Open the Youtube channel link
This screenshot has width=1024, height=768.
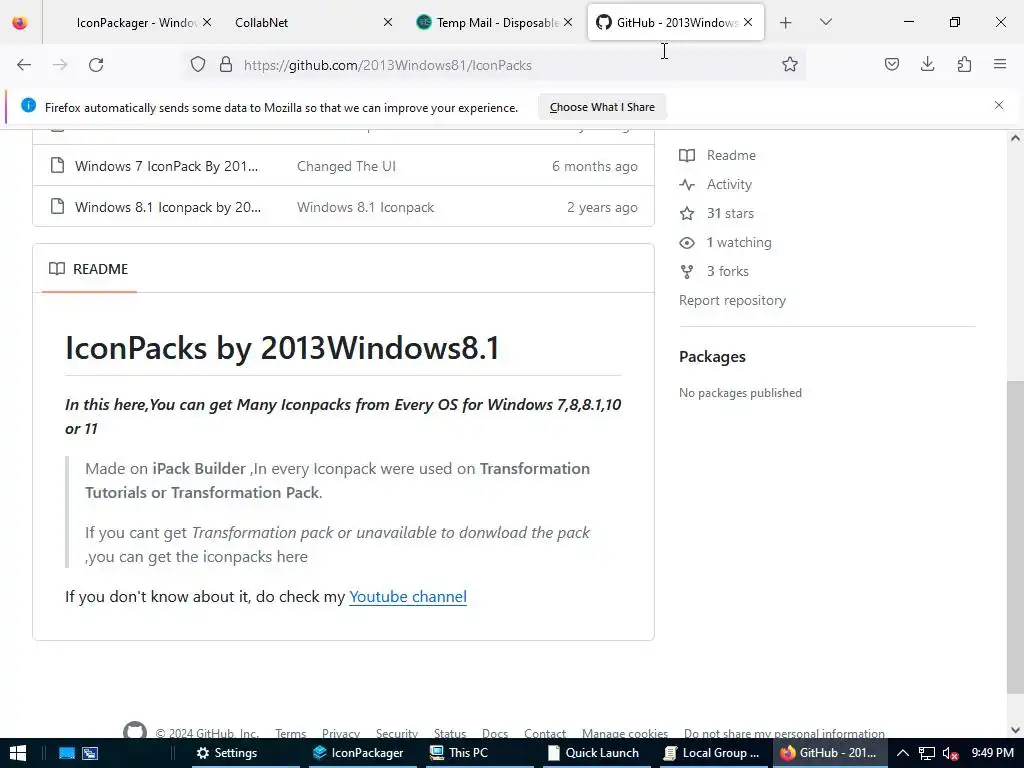[x=408, y=597]
